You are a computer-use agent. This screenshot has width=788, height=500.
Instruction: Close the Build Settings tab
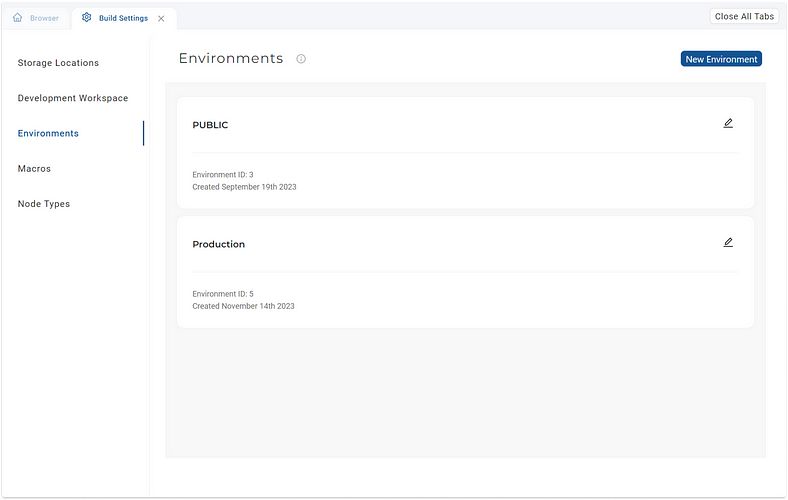[161, 19]
